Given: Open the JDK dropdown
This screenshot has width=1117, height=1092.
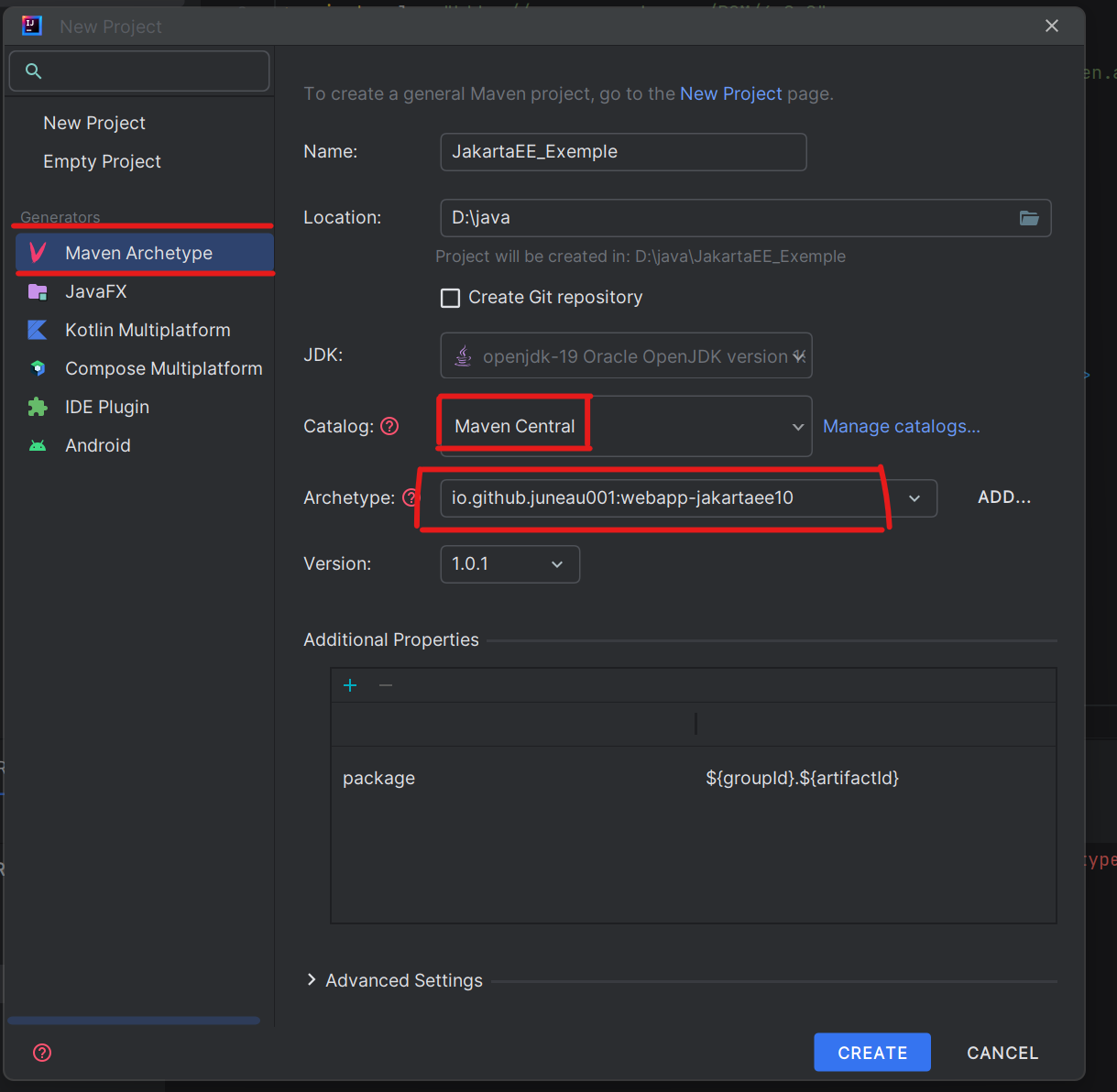Looking at the screenshot, I should (626, 355).
